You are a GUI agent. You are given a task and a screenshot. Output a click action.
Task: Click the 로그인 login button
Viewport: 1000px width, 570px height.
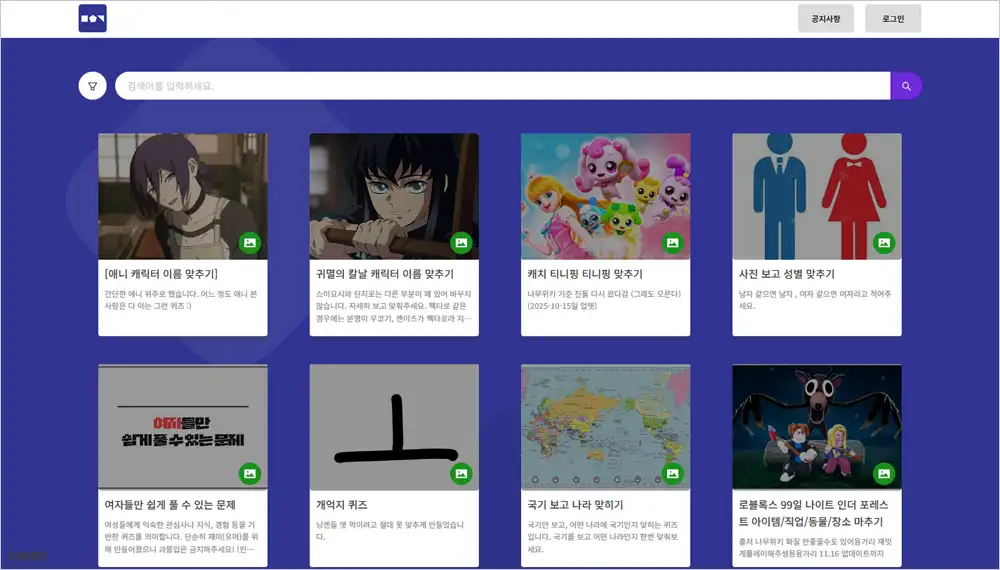tap(893, 19)
